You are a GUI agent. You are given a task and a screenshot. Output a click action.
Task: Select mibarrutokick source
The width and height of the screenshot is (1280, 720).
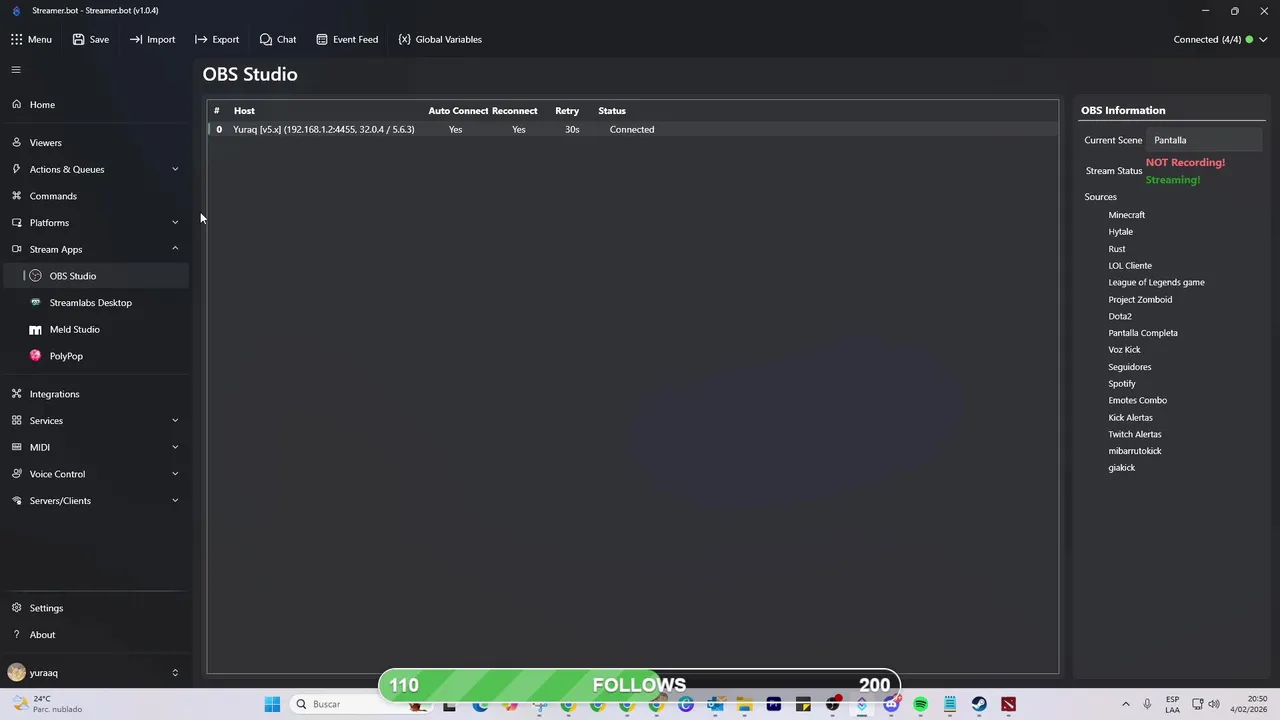1135,451
